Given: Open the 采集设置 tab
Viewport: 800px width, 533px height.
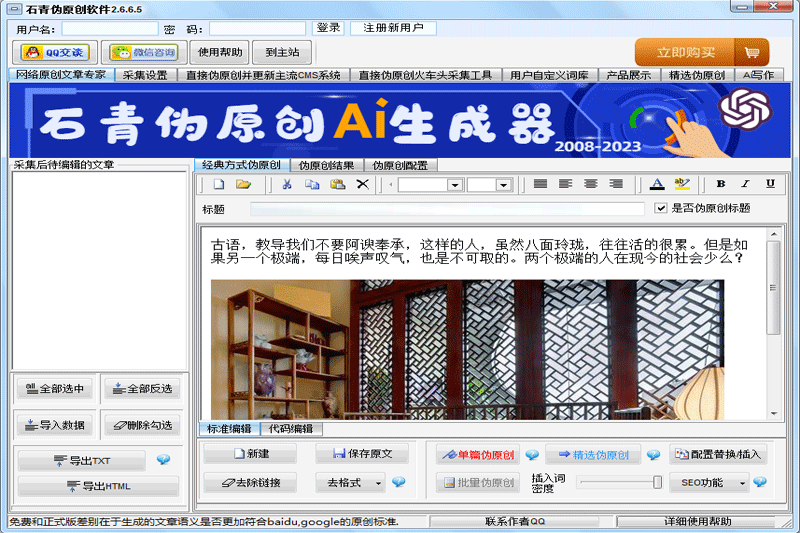Looking at the screenshot, I should click(145, 75).
